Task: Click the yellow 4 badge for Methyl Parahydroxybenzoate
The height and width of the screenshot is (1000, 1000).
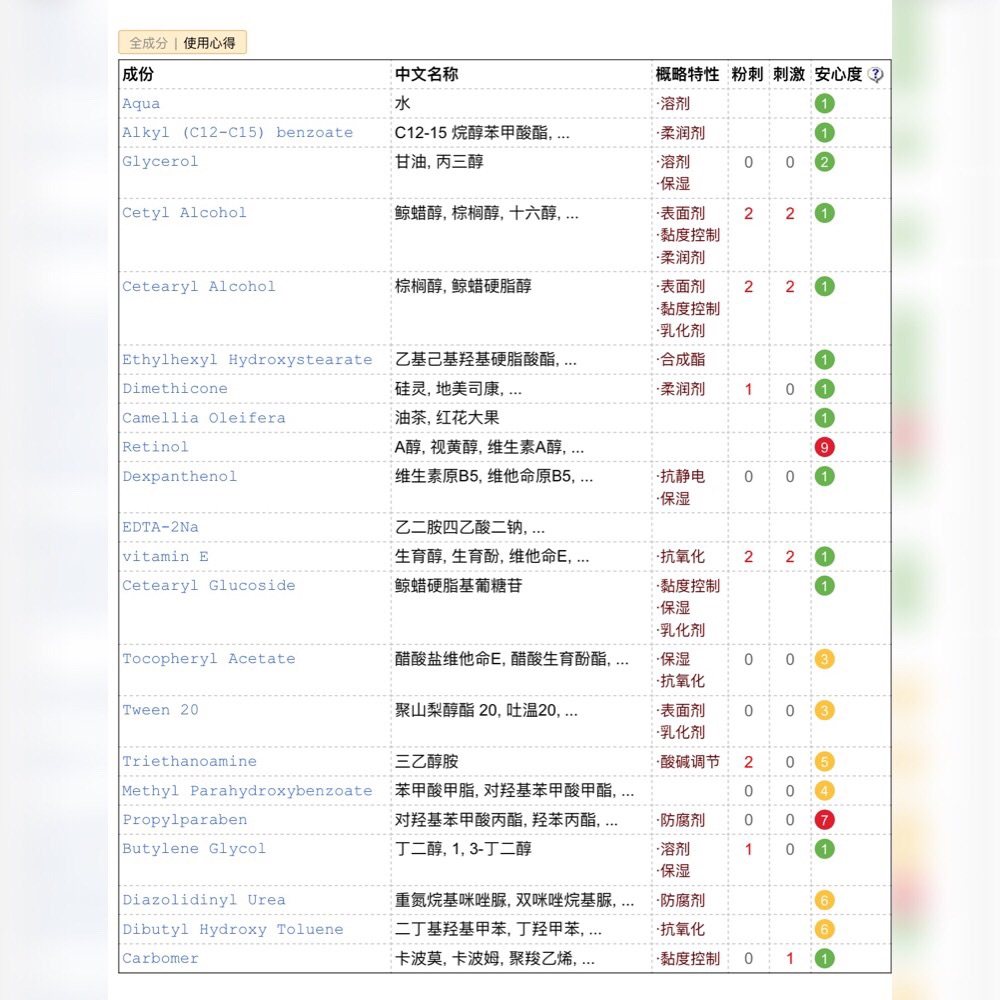Action: (824, 791)
